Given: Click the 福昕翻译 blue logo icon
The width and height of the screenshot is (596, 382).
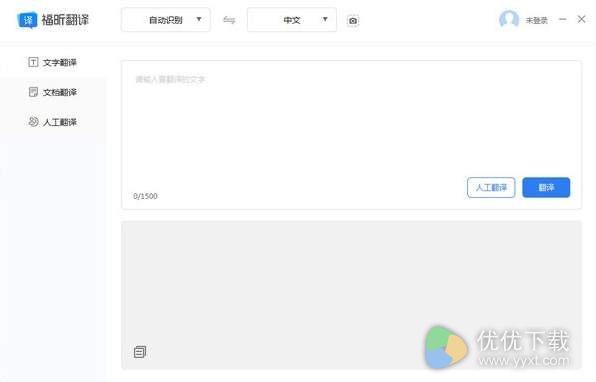Looking at the screenshot, I should pos(27,20).
